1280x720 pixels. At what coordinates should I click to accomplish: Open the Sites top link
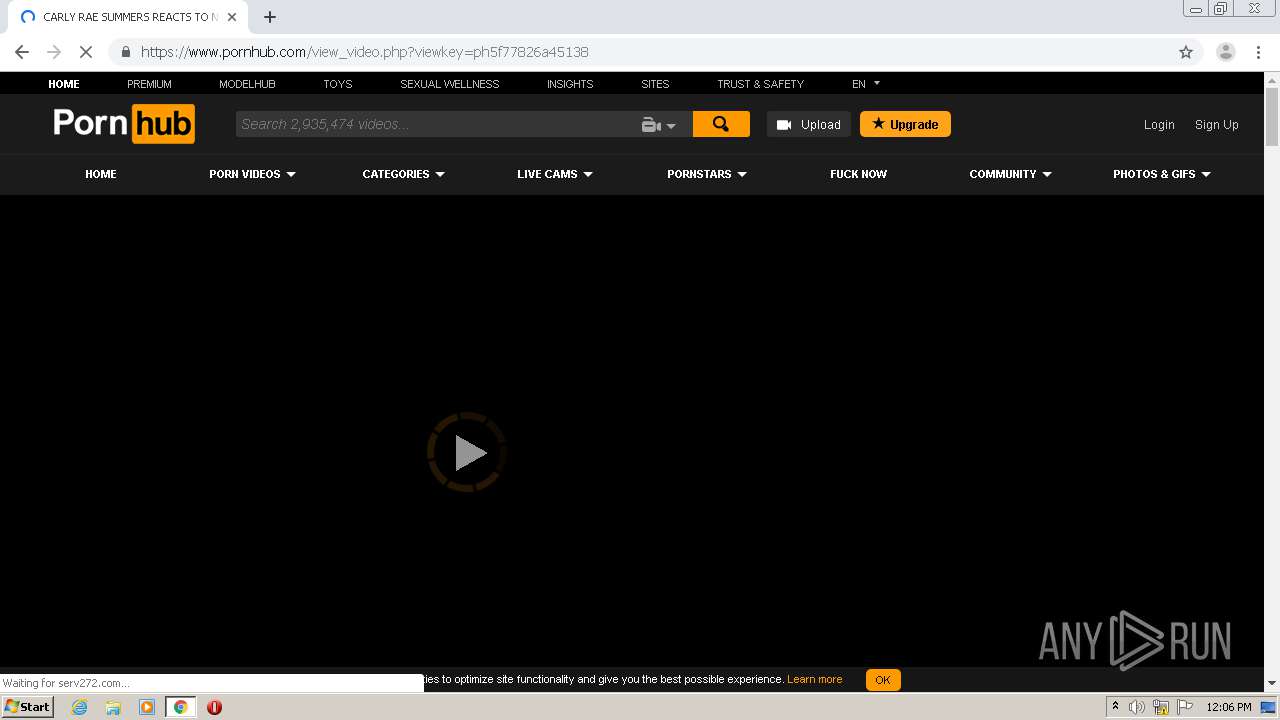coord(655,84)
